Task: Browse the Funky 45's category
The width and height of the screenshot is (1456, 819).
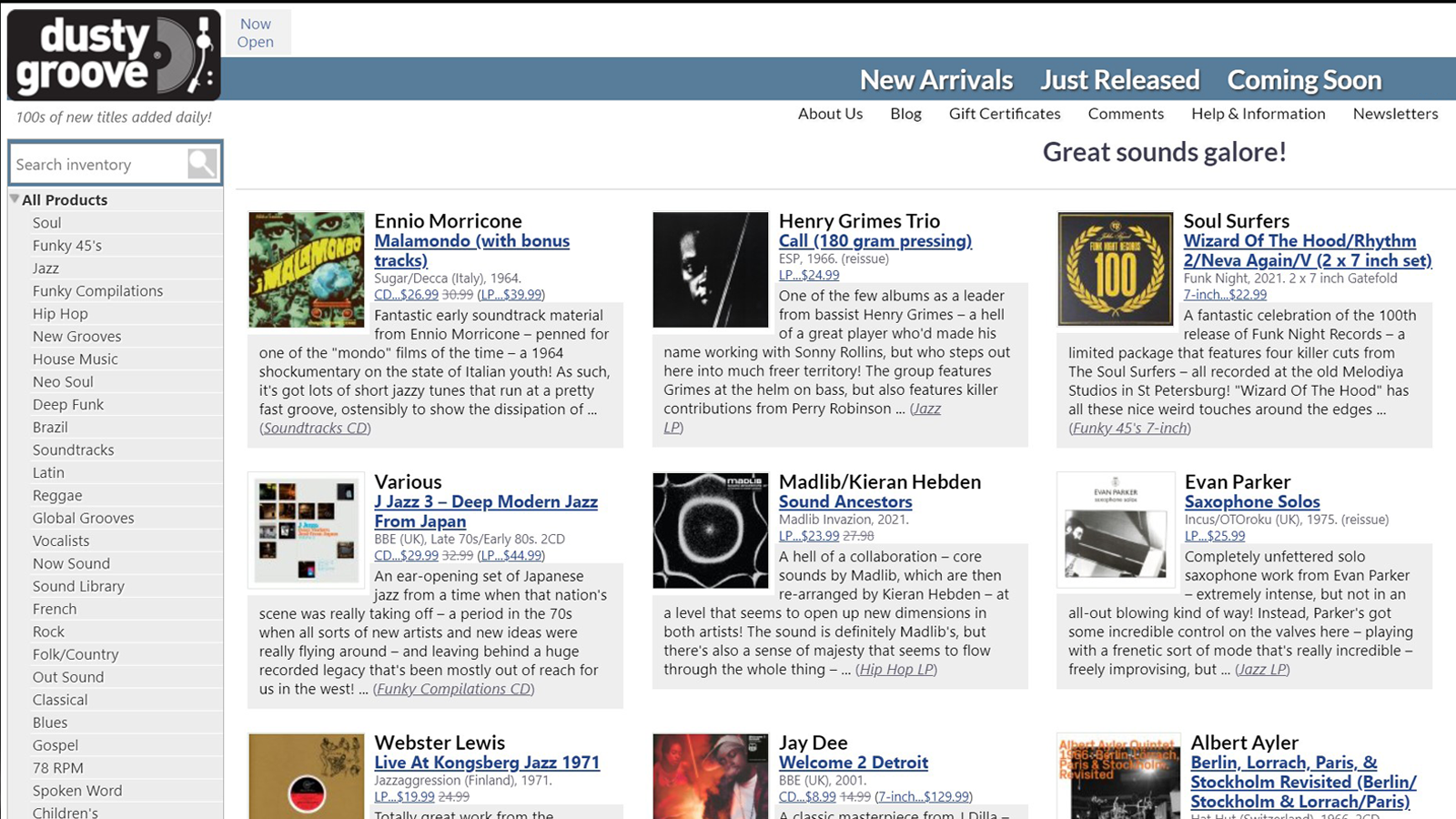Action: point(66,245)
